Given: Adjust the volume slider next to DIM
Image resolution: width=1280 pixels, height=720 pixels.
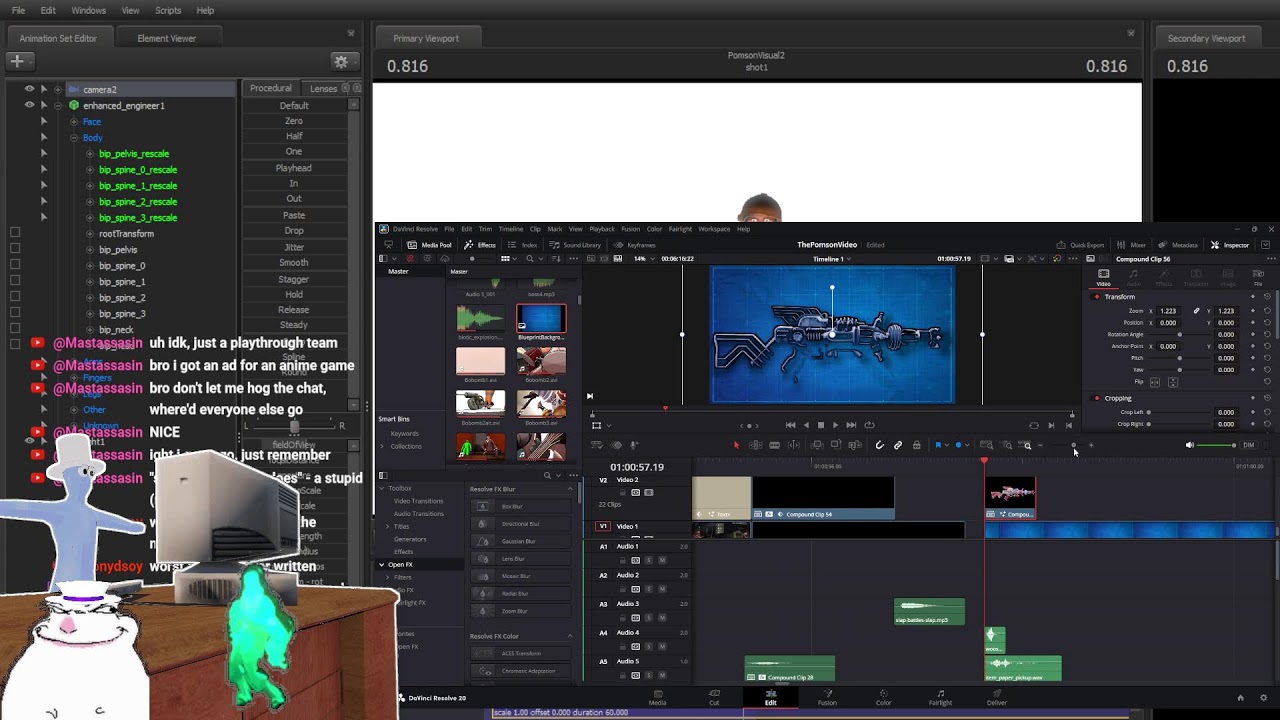Looking at the screenshot, I should pyautogui.click(x=1216, y=445).
